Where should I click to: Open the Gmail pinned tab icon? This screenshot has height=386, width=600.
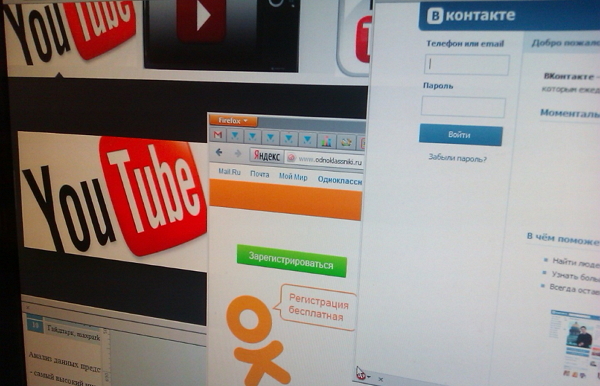218,135
